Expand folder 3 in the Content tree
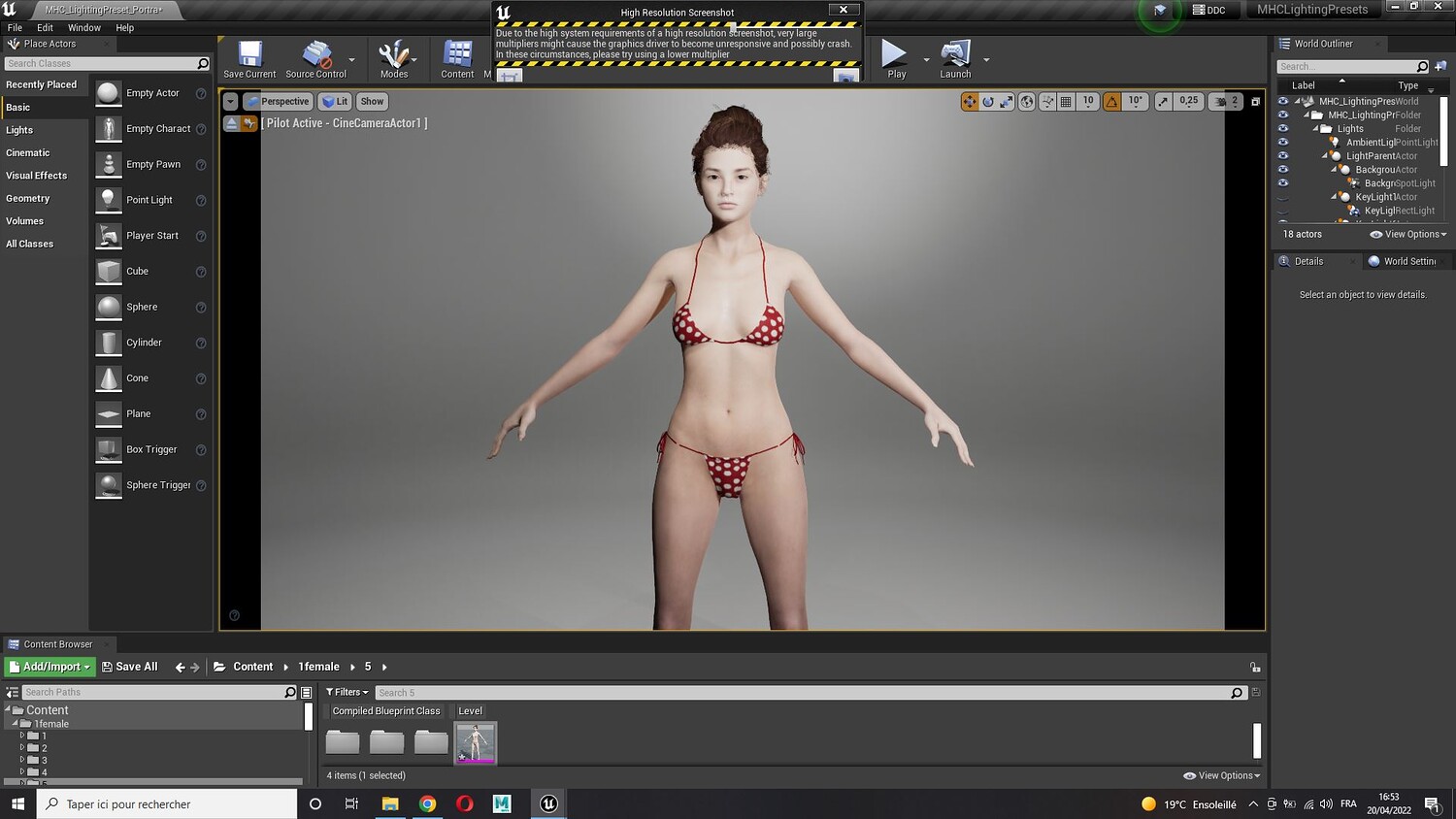Screen dimensions: 1456x819 click(x=22, y=760)
